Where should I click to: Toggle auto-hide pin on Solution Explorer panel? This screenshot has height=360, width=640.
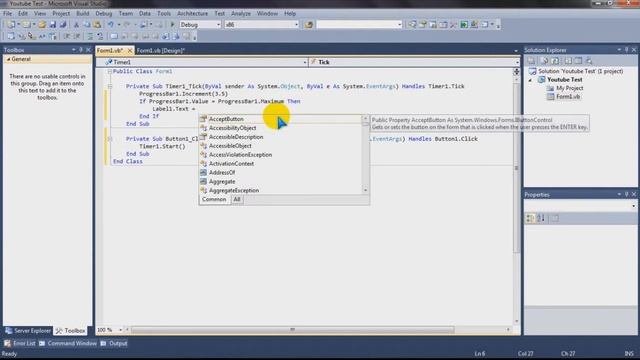627,50
